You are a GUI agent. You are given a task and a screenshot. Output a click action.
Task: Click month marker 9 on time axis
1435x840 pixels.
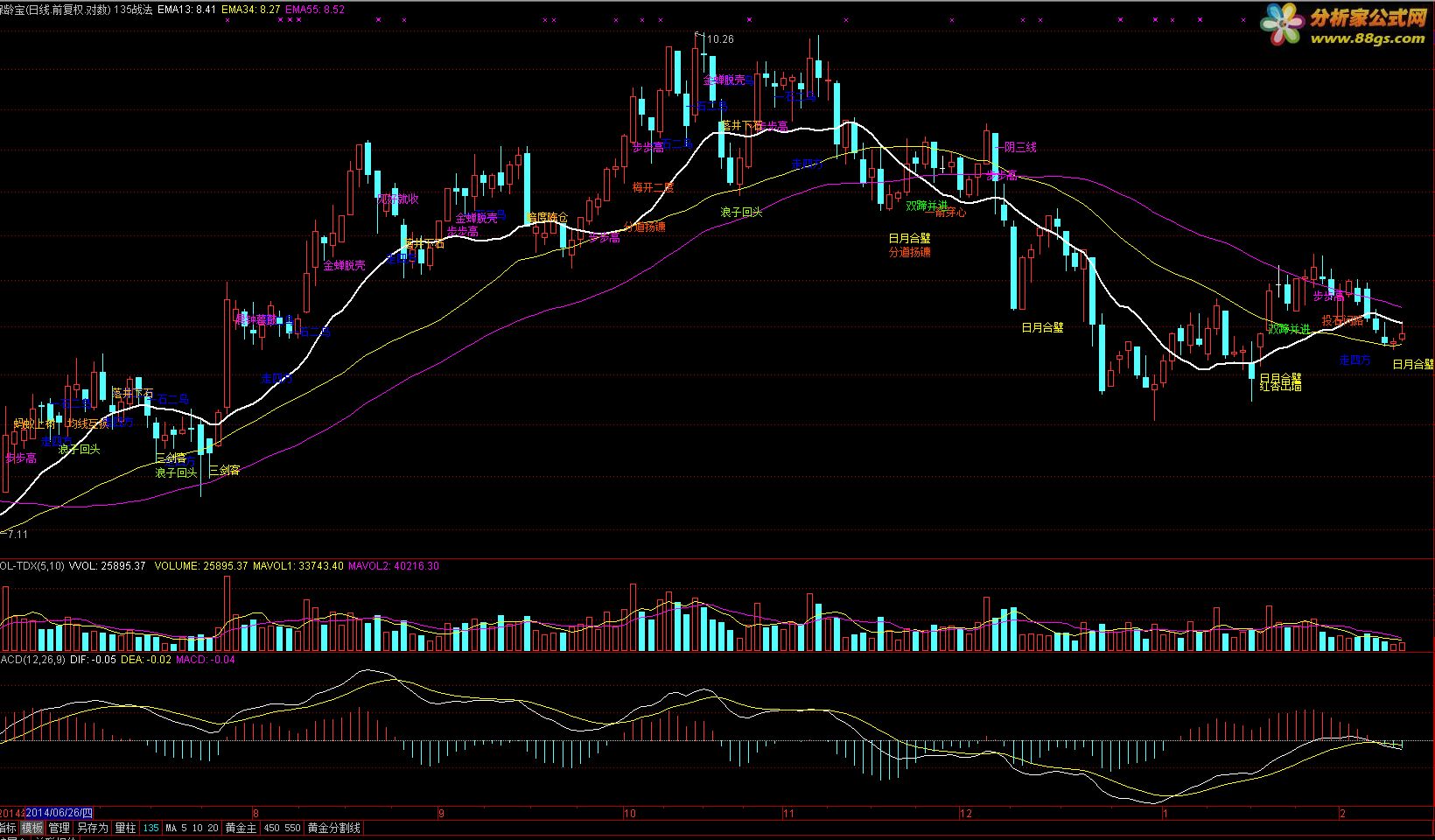[441, 813]
